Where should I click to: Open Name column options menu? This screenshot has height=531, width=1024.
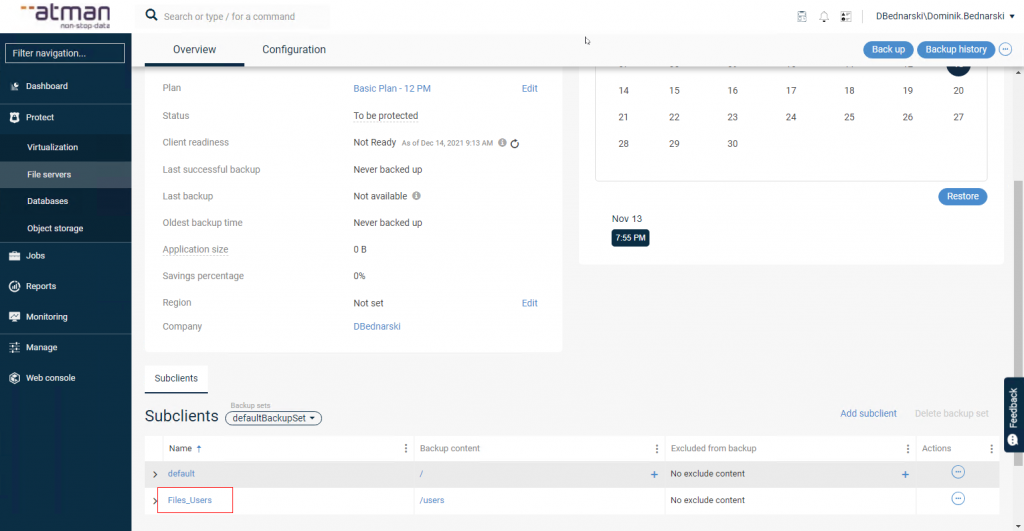[x=405, y=448]
